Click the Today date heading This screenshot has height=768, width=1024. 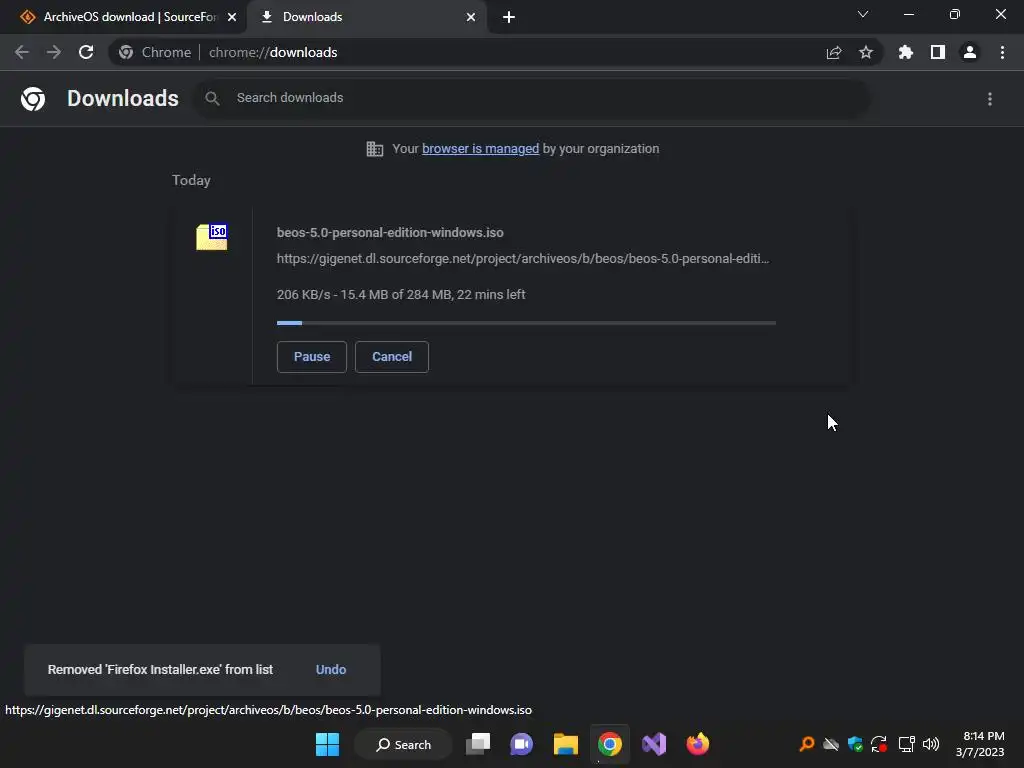coord(191,180)
